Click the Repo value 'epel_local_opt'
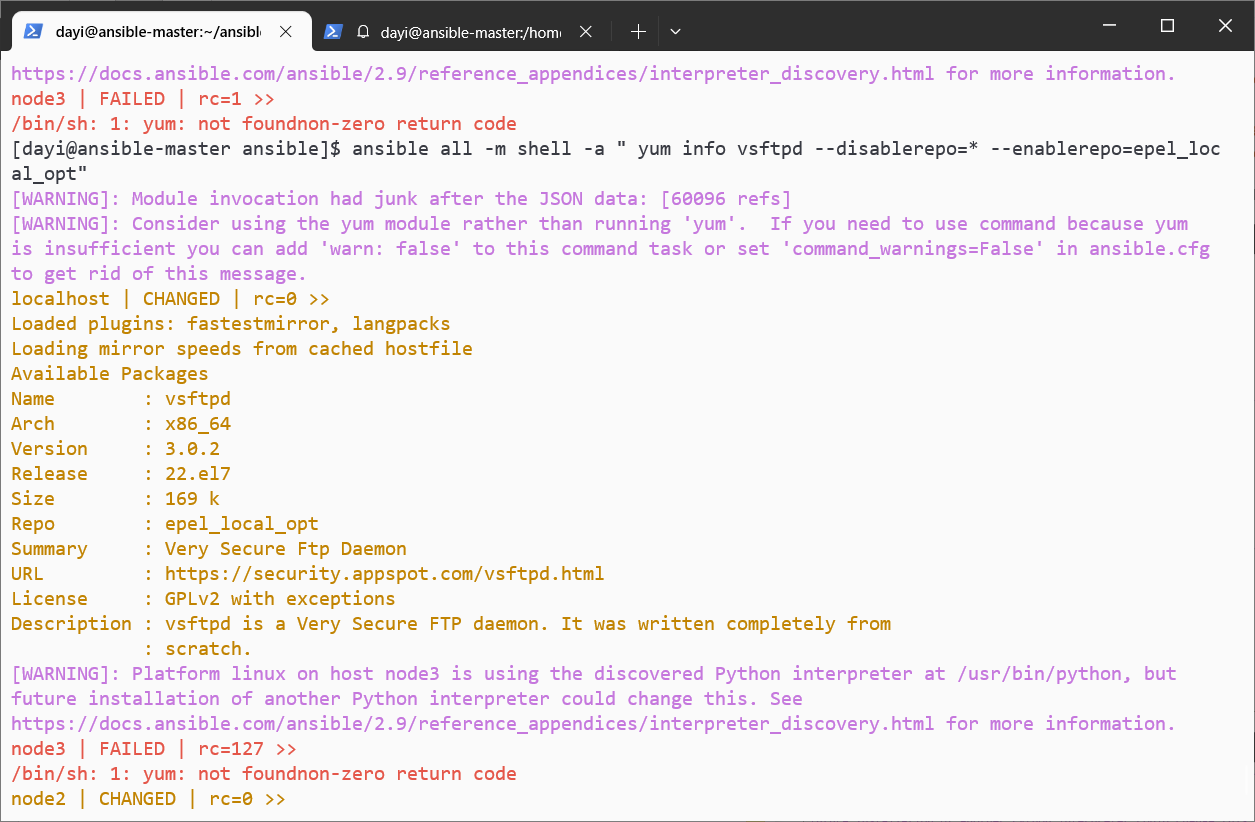 coord(242,524)
